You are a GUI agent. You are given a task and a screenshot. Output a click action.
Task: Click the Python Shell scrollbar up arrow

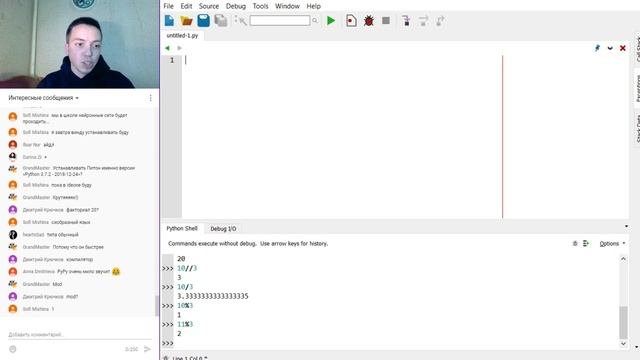coord(623,259)
